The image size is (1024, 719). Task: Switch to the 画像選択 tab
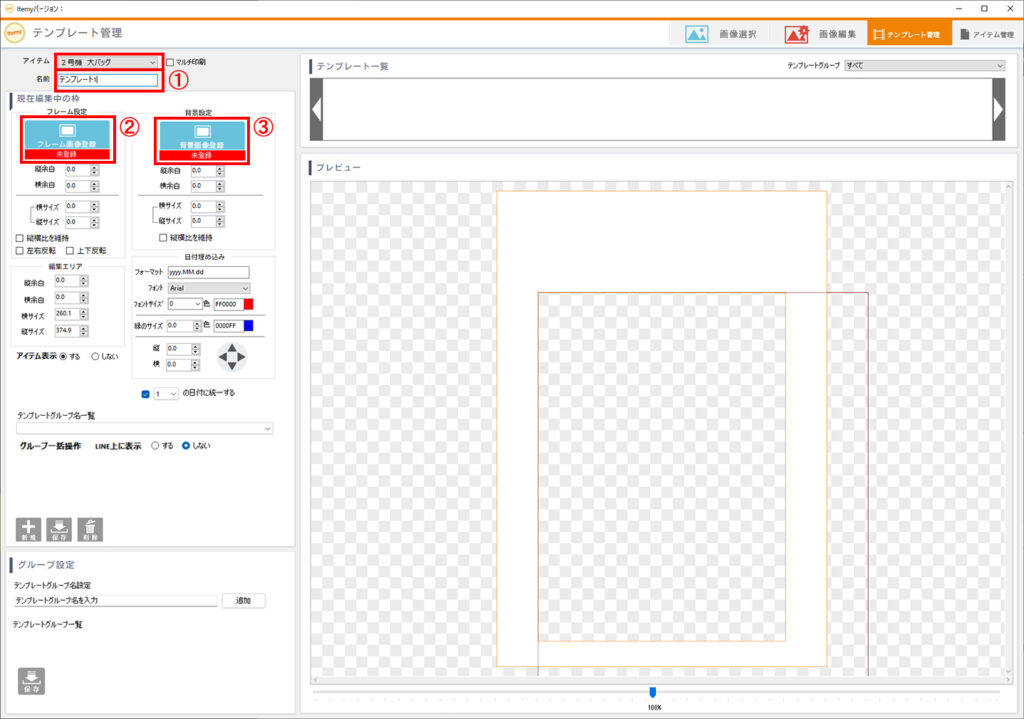(x=722, y=34)
